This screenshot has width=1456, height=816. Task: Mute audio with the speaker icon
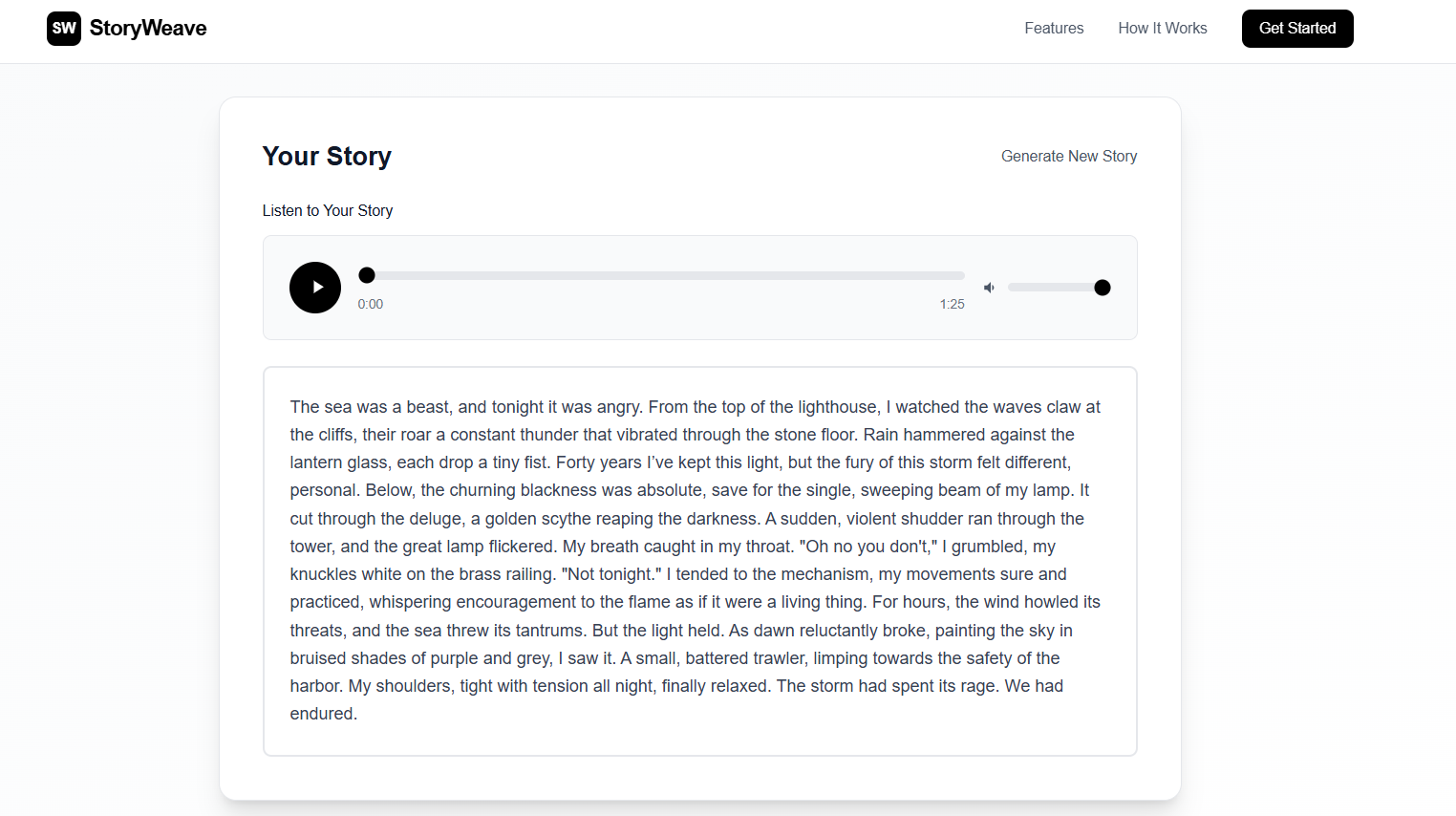(989, 288)
